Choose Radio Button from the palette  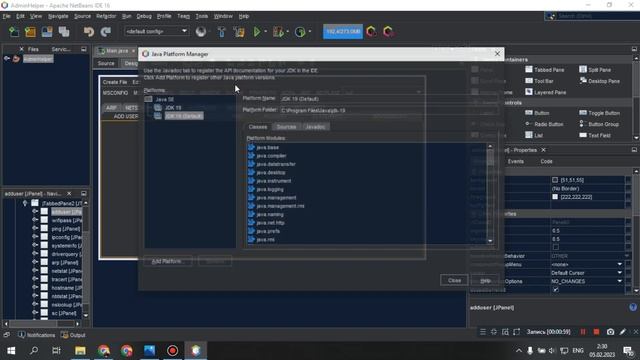tap(544, 124)
